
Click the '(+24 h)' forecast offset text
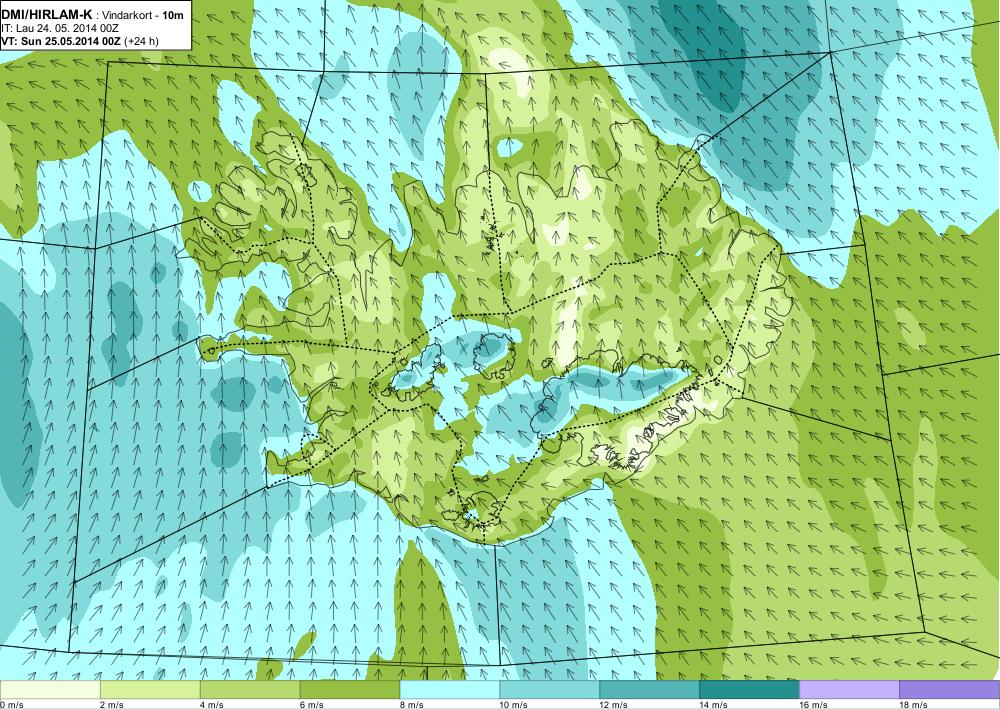[x=142, y=41]
